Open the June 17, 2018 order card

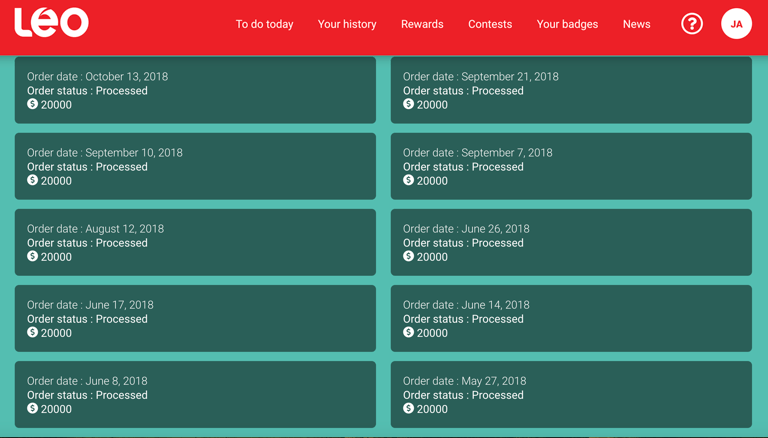(x=195, y=318)
